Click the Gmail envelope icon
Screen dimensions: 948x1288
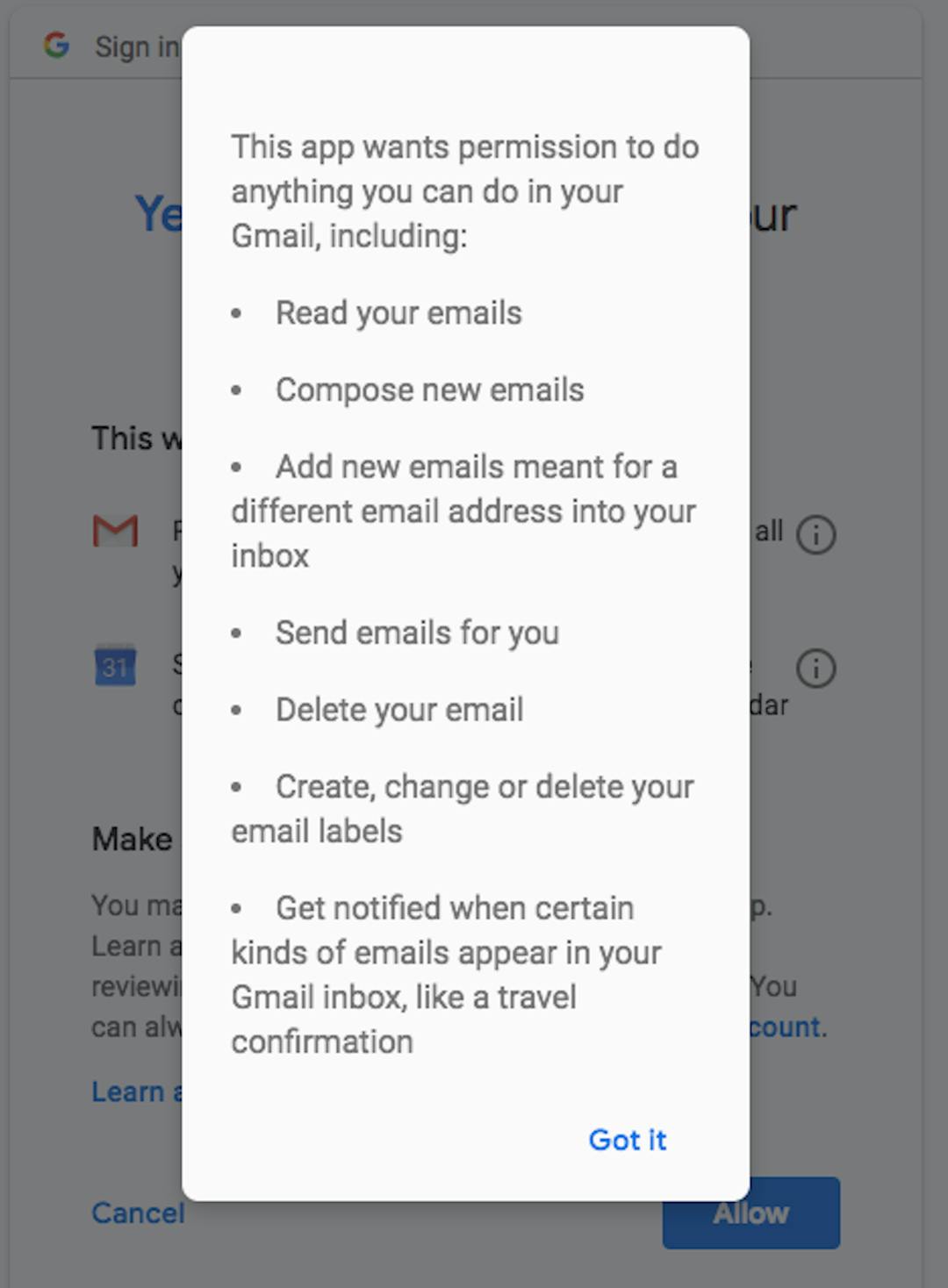click(116, 531)
